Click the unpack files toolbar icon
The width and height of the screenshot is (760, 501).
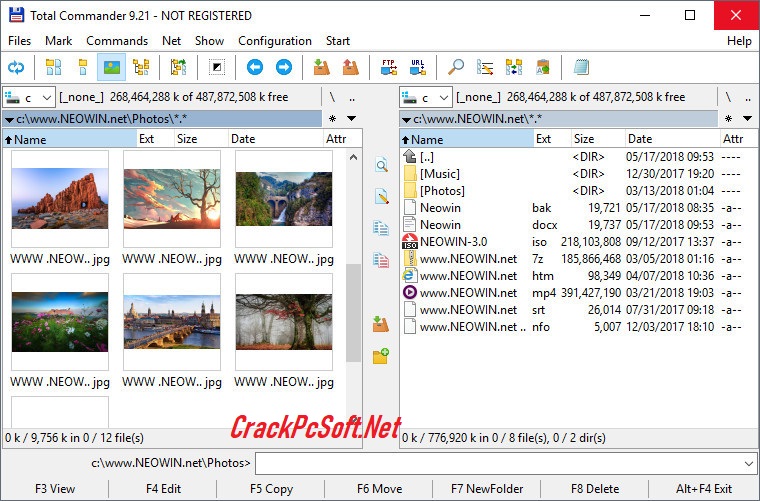click(350, 67)
